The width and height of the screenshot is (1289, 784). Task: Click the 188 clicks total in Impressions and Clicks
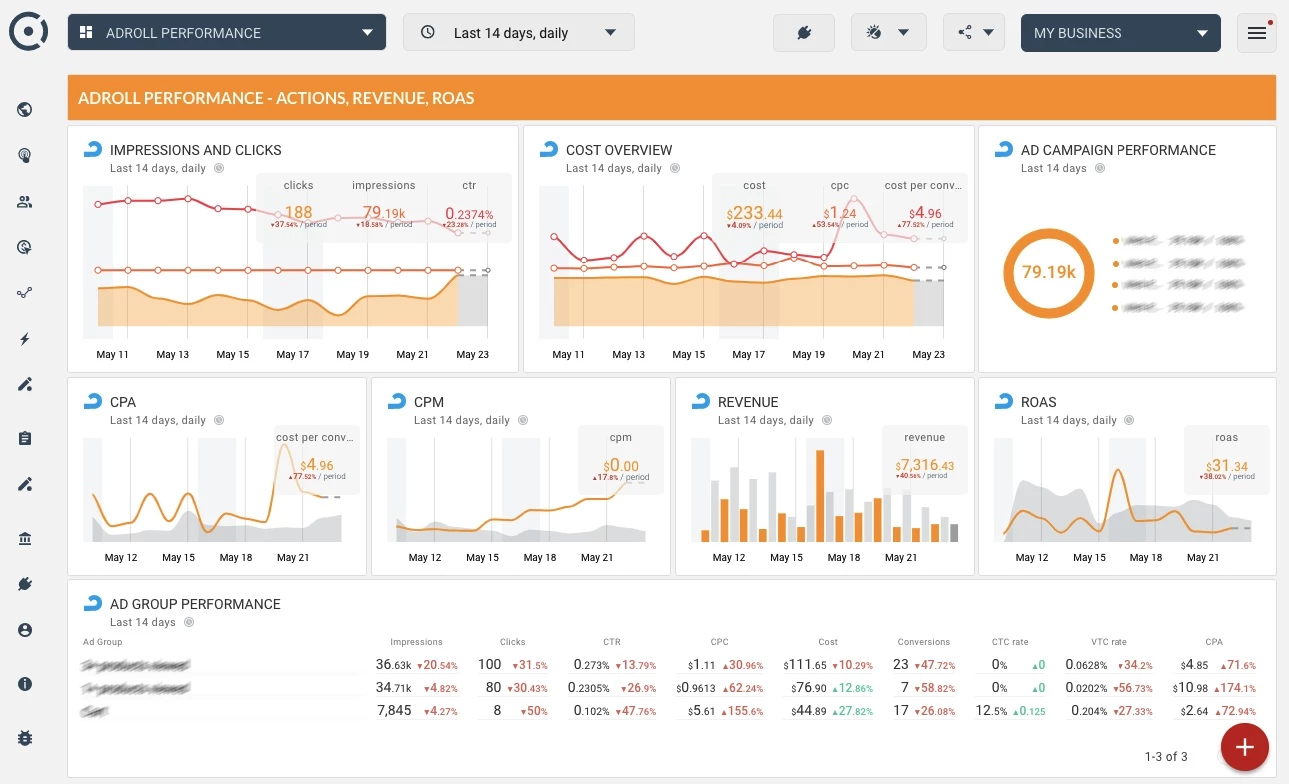click(x=298, y=213)
